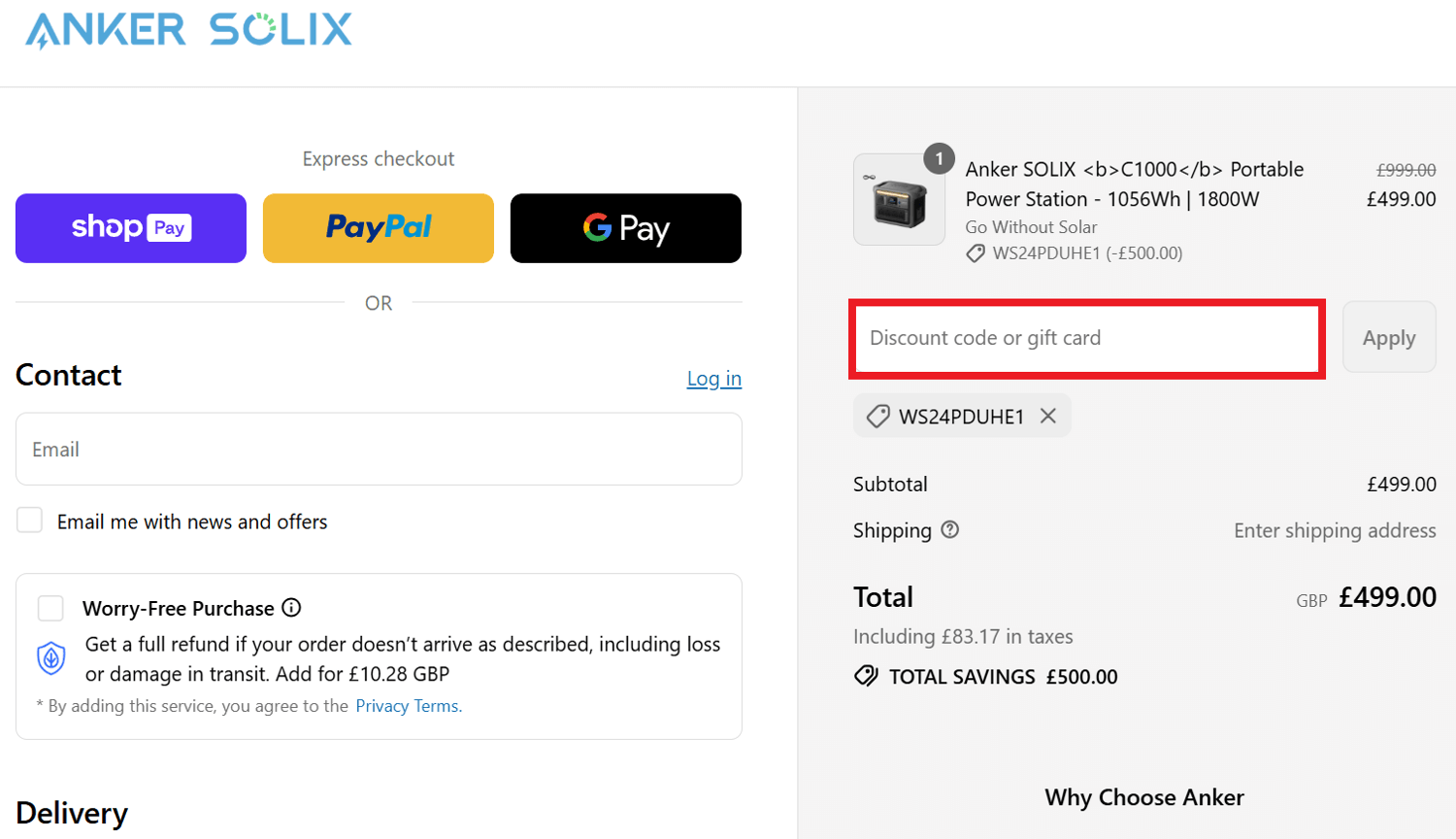Click the tag icon in WS24PDUHE1 chip
The width and height of the screenshot is (1456, 839).
(877, 417)
